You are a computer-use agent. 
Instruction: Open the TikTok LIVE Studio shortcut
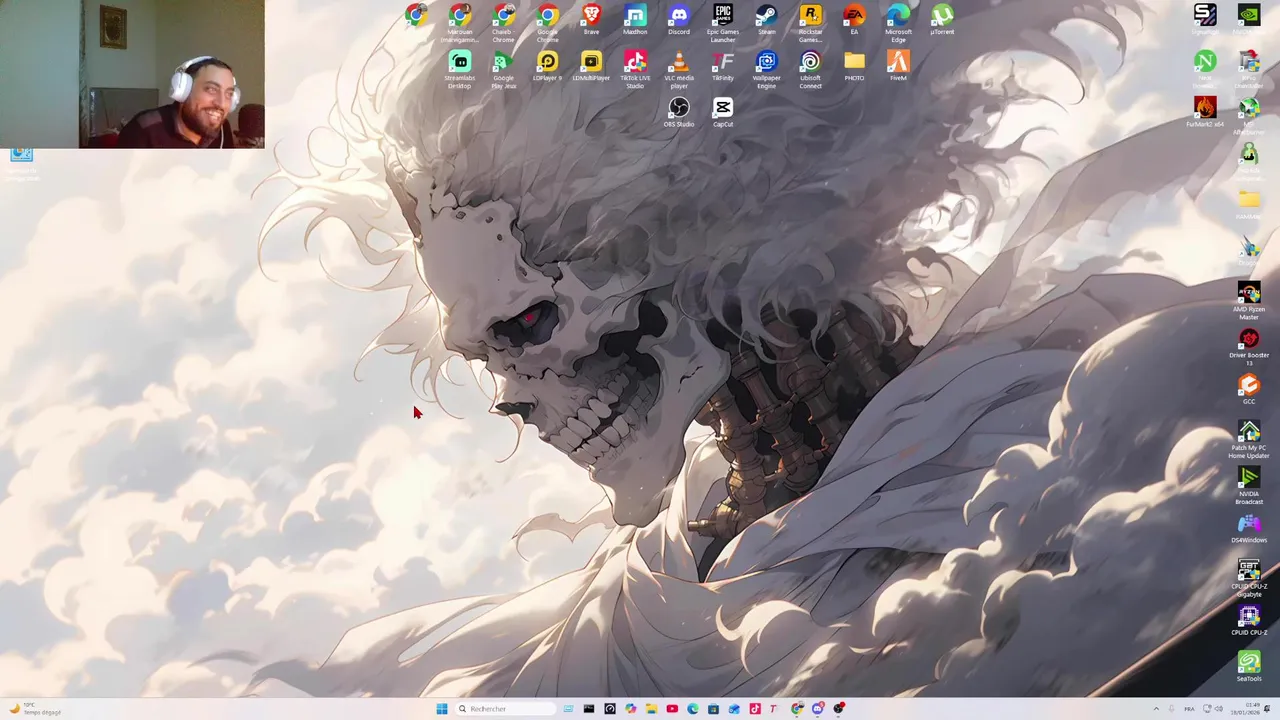pos(635,70)
